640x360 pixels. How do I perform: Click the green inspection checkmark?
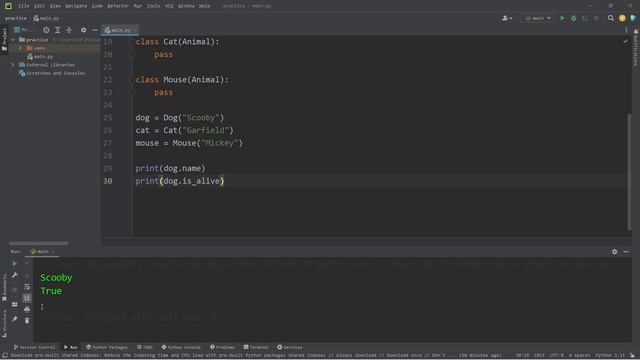[626, 41]
